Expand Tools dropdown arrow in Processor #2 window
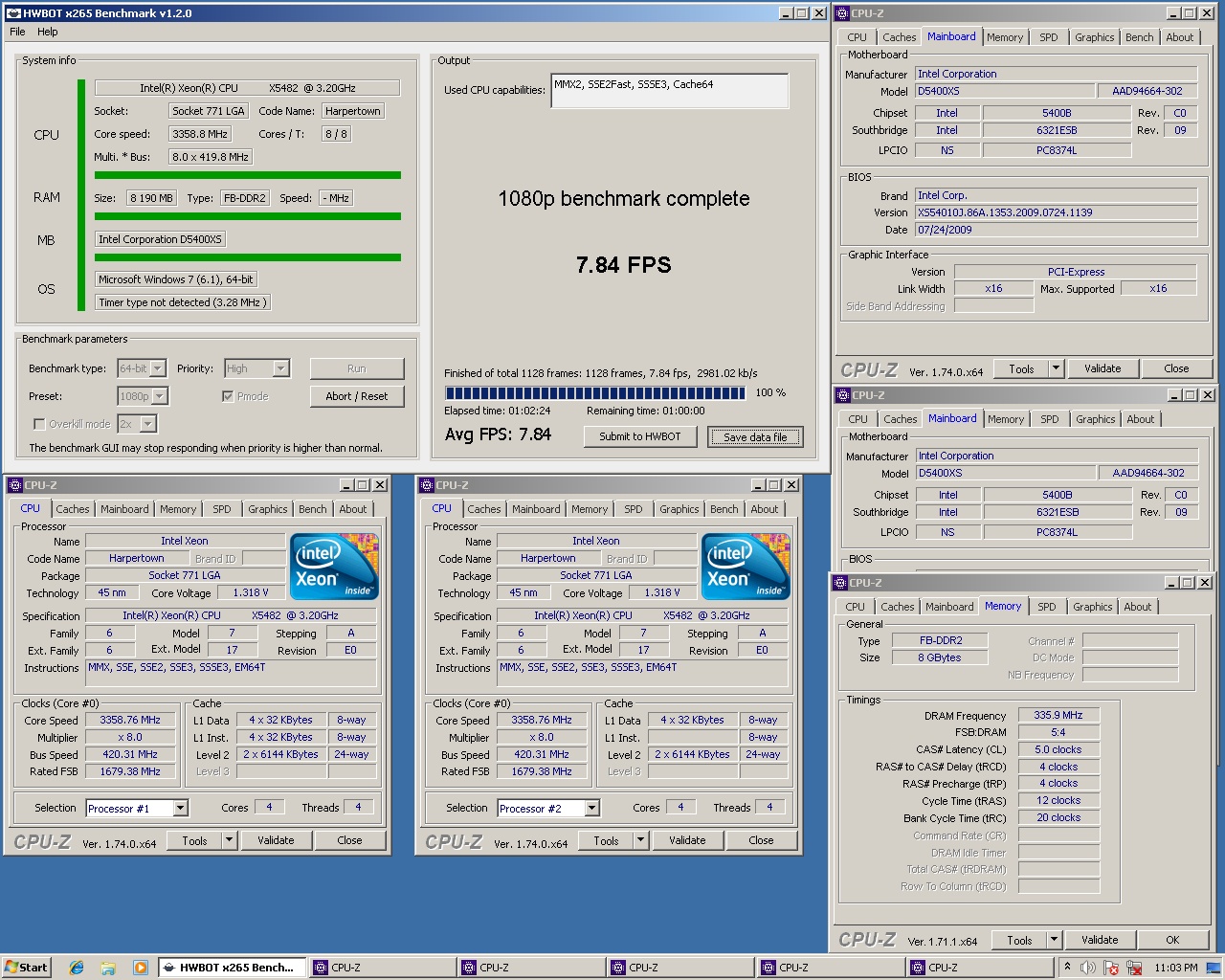 click(640, 840)
